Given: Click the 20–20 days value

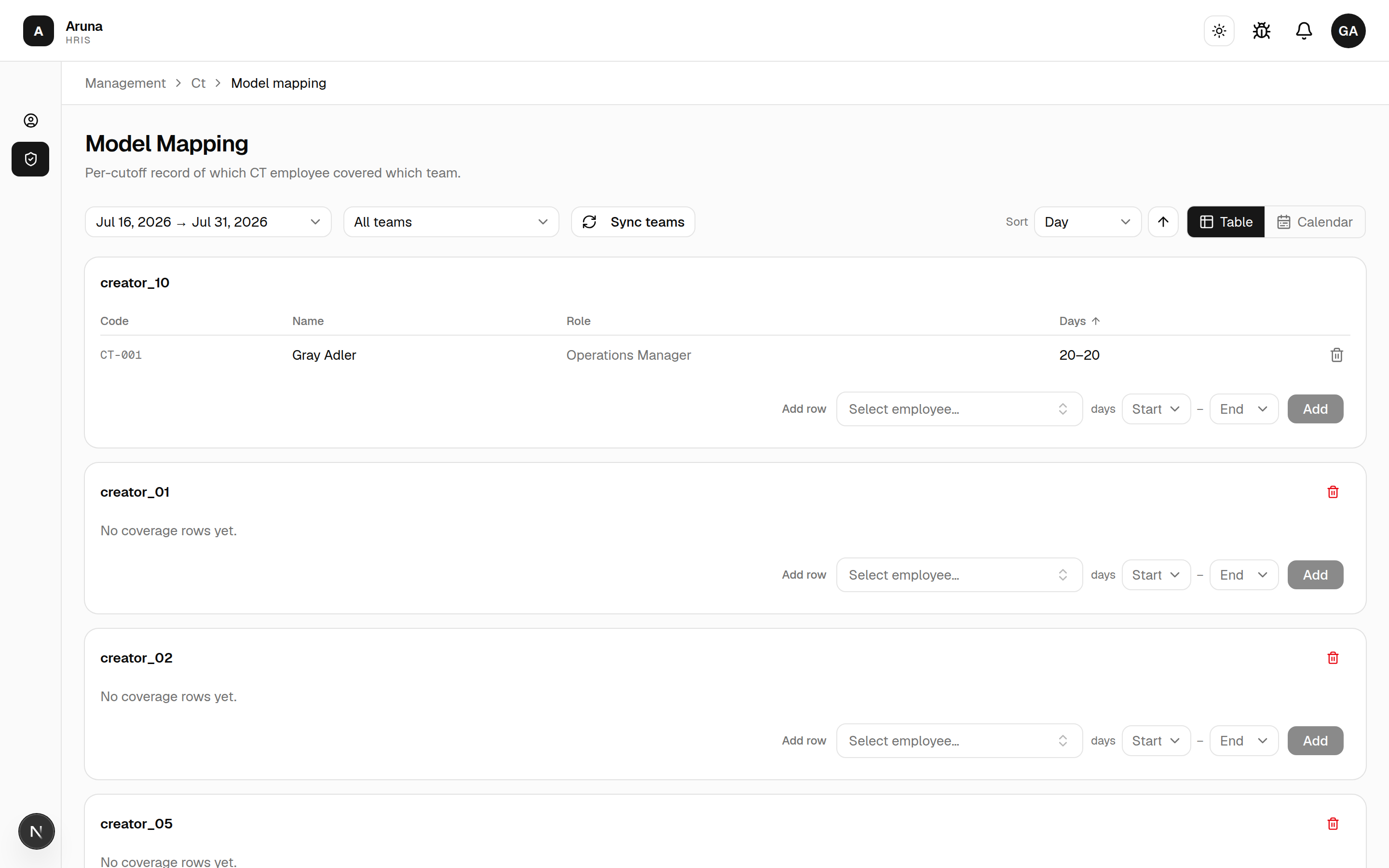Looking at the screenshot, I should pos(1080,355).
